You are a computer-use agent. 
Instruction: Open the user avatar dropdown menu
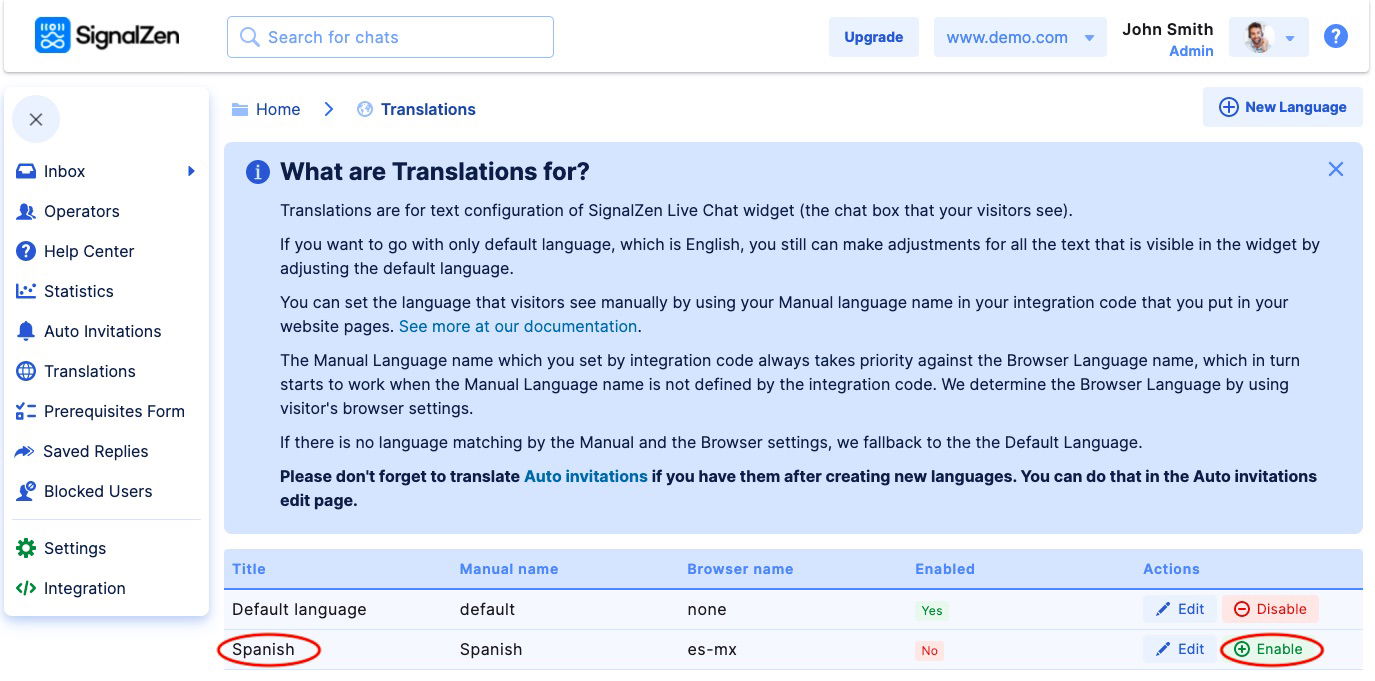[x=1268, y=38]
